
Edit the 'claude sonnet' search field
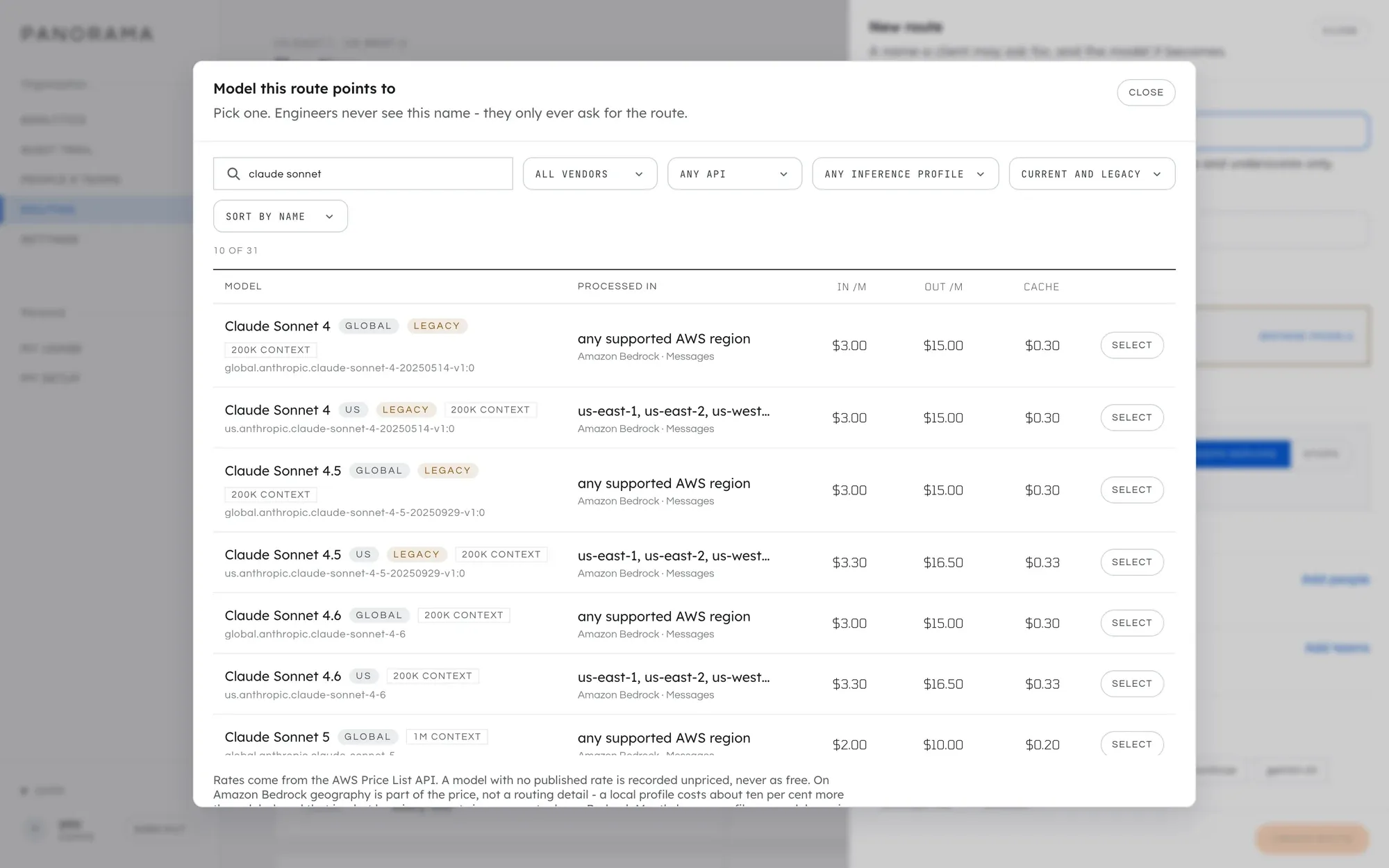[363, 174]
